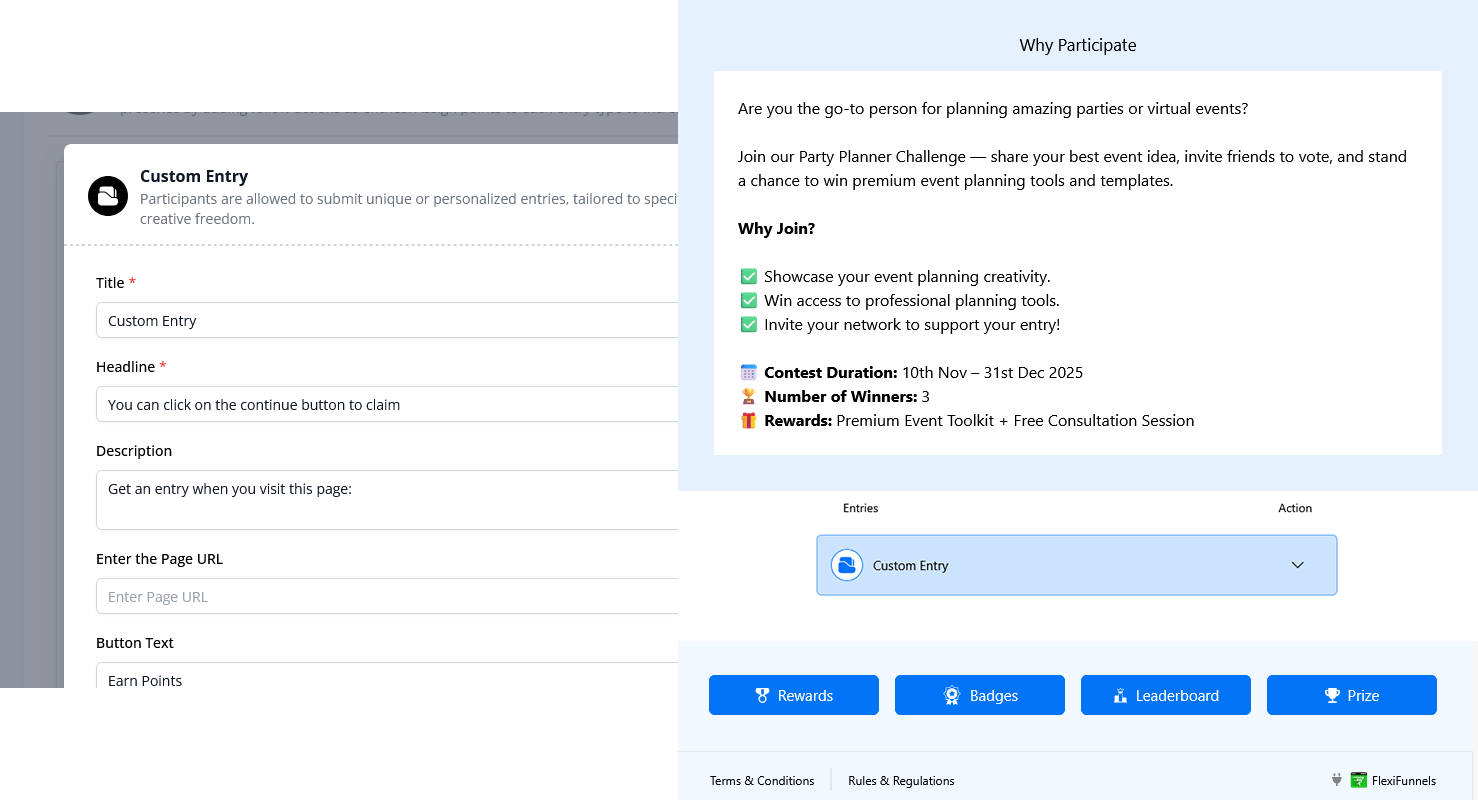Viewport: 1478px width, 800px height.
Task: Open the Terms & Conditions link
Action: coord(762,781)
